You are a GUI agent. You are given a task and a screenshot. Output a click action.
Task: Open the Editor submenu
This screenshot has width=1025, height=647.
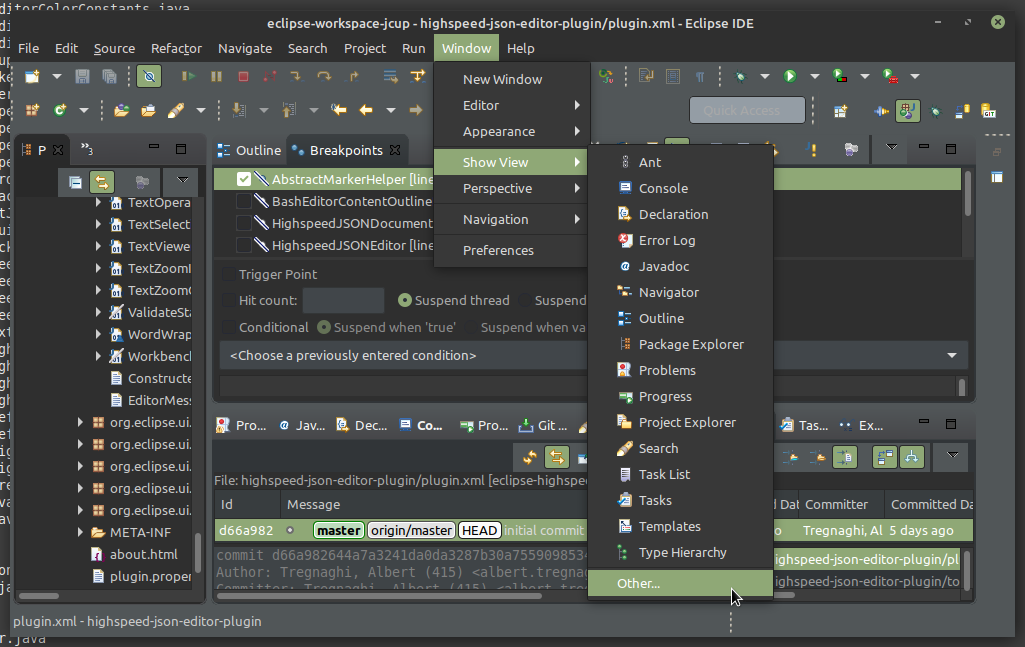point(512,105)
